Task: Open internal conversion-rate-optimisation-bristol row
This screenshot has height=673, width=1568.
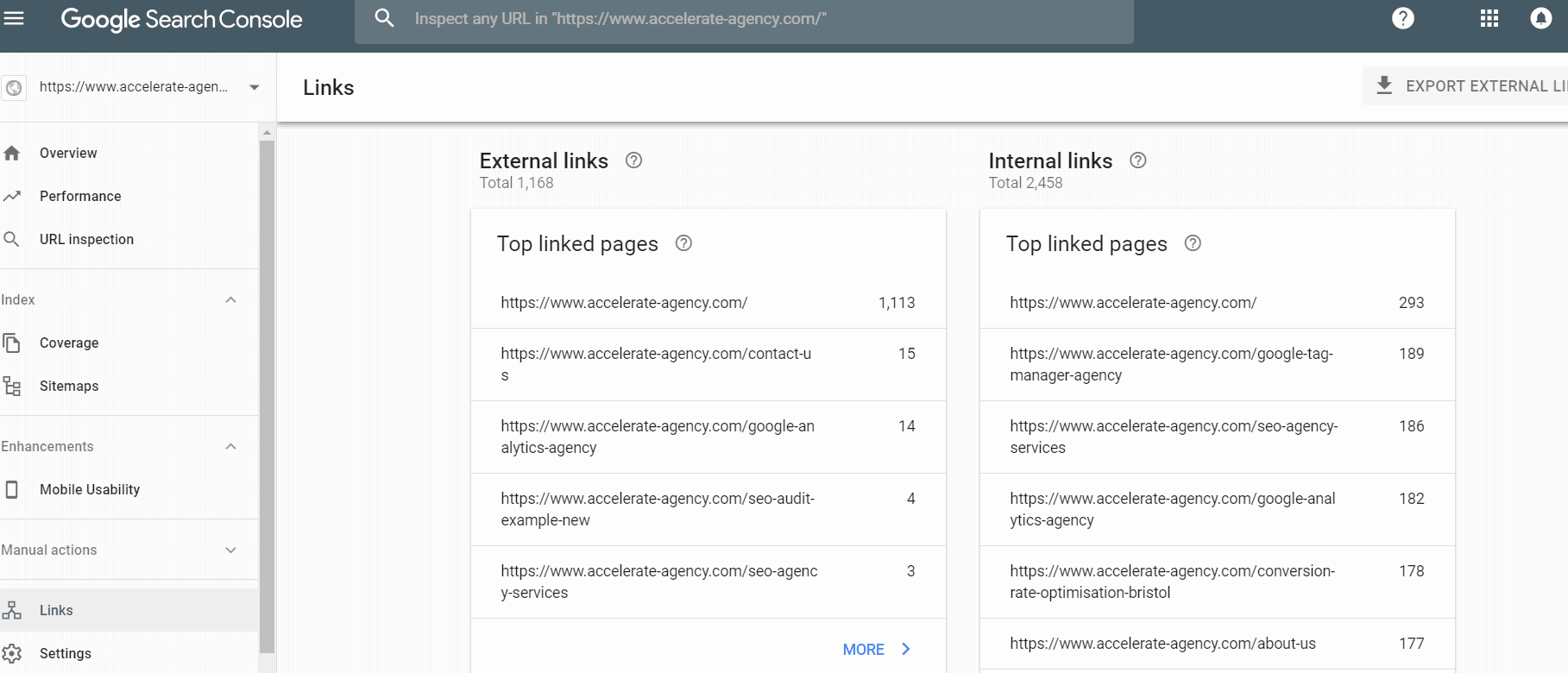Action: 1218,582
